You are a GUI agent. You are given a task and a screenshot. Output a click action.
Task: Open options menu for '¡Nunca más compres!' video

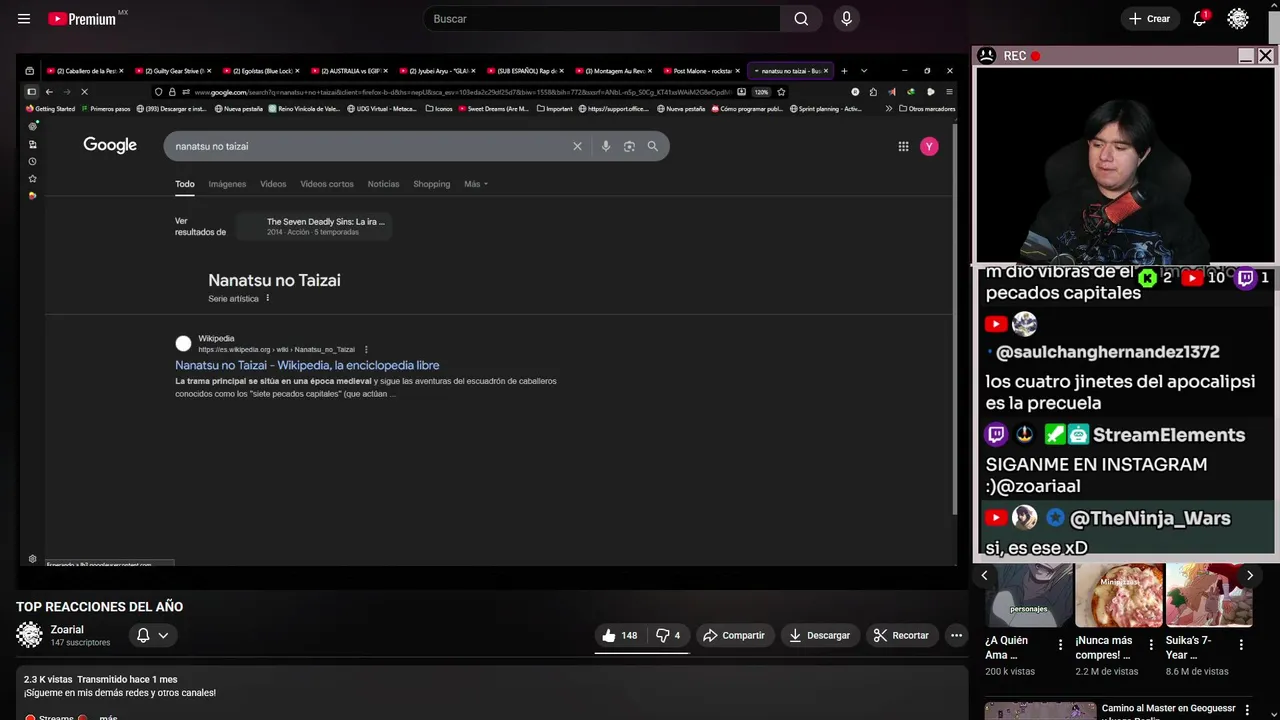click(x=1151, y=645)
